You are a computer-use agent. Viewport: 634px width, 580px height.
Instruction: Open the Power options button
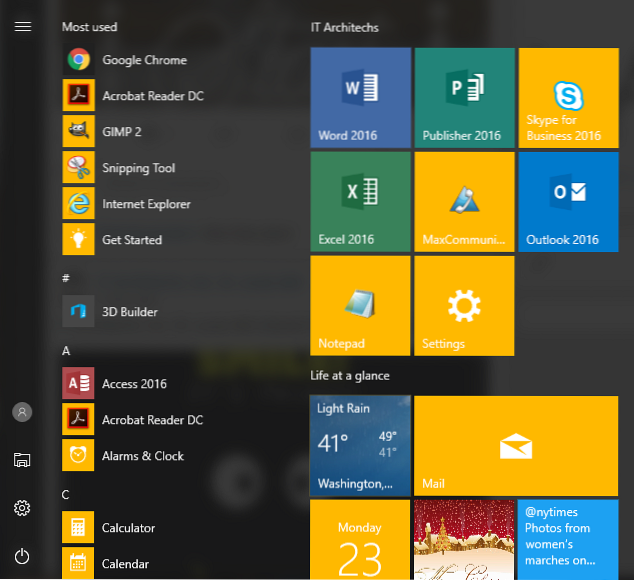(x=22, y=557)
